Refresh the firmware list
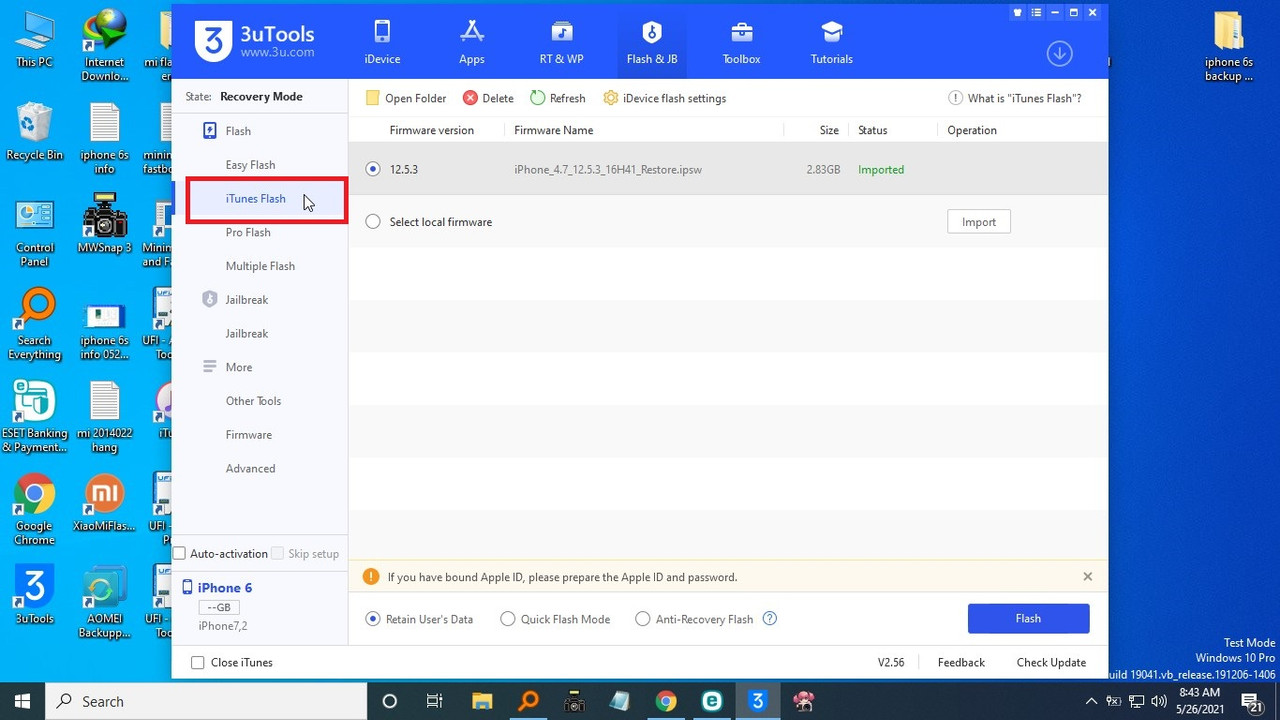Screen dimensions: 1280x720 [x=558, y=98]
